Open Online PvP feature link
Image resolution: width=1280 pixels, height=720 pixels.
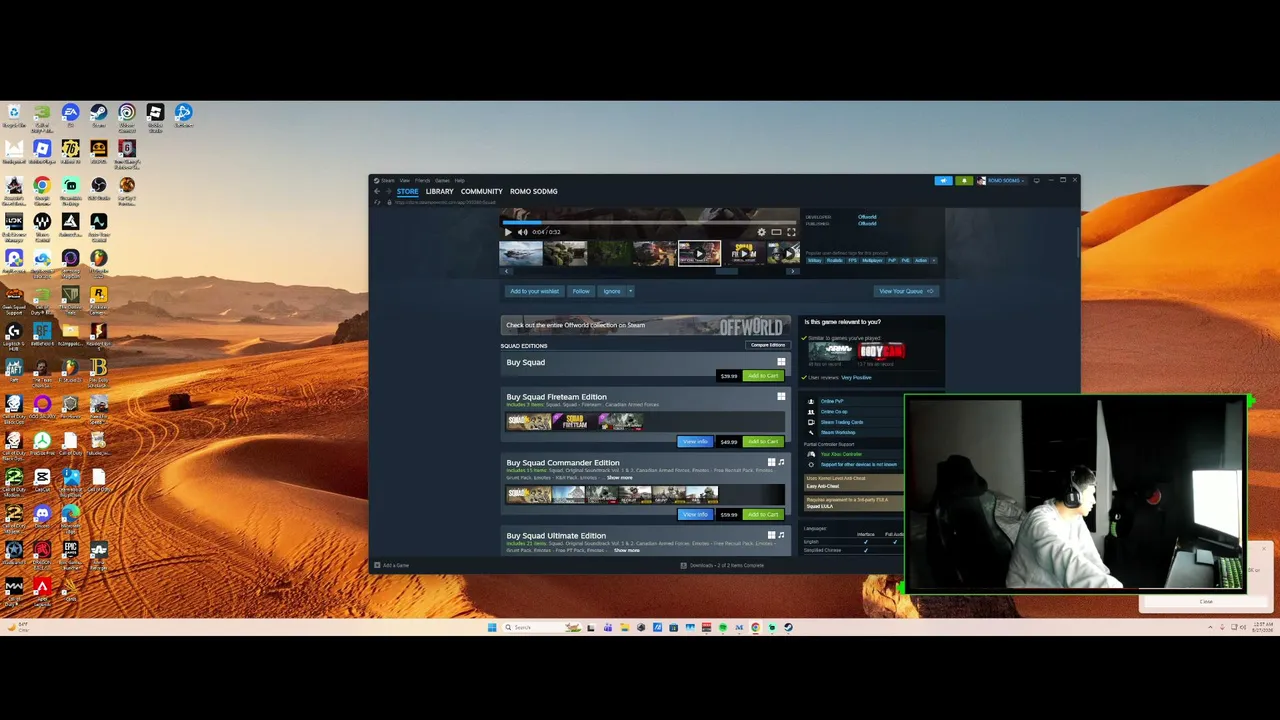(x=832, y=401)
